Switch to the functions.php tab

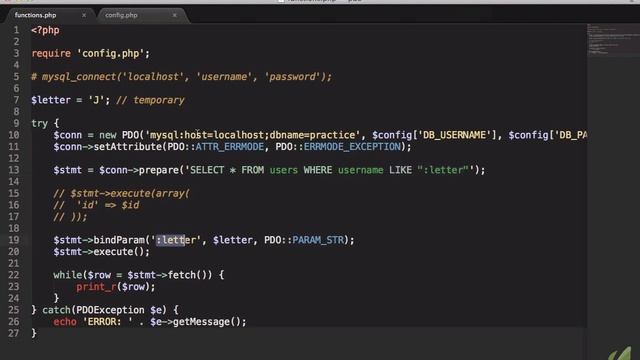click(36, 15)
